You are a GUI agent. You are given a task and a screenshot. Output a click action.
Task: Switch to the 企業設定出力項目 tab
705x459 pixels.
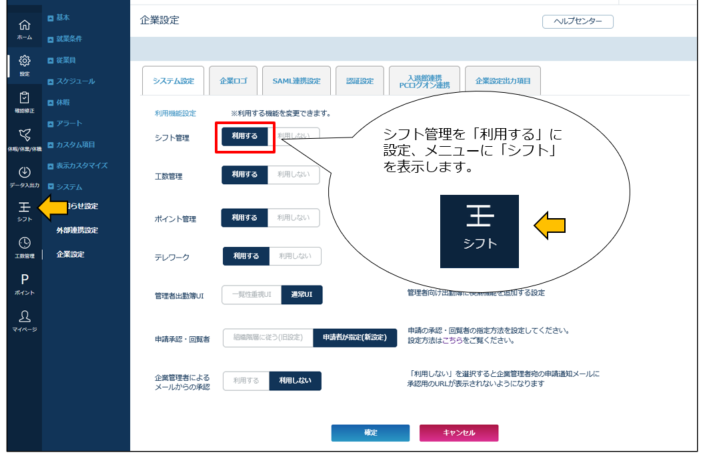[503, 81]
